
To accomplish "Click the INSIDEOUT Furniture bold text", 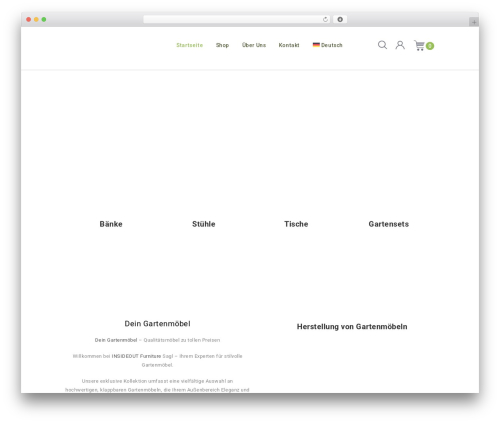I will [x=136, y=356].
